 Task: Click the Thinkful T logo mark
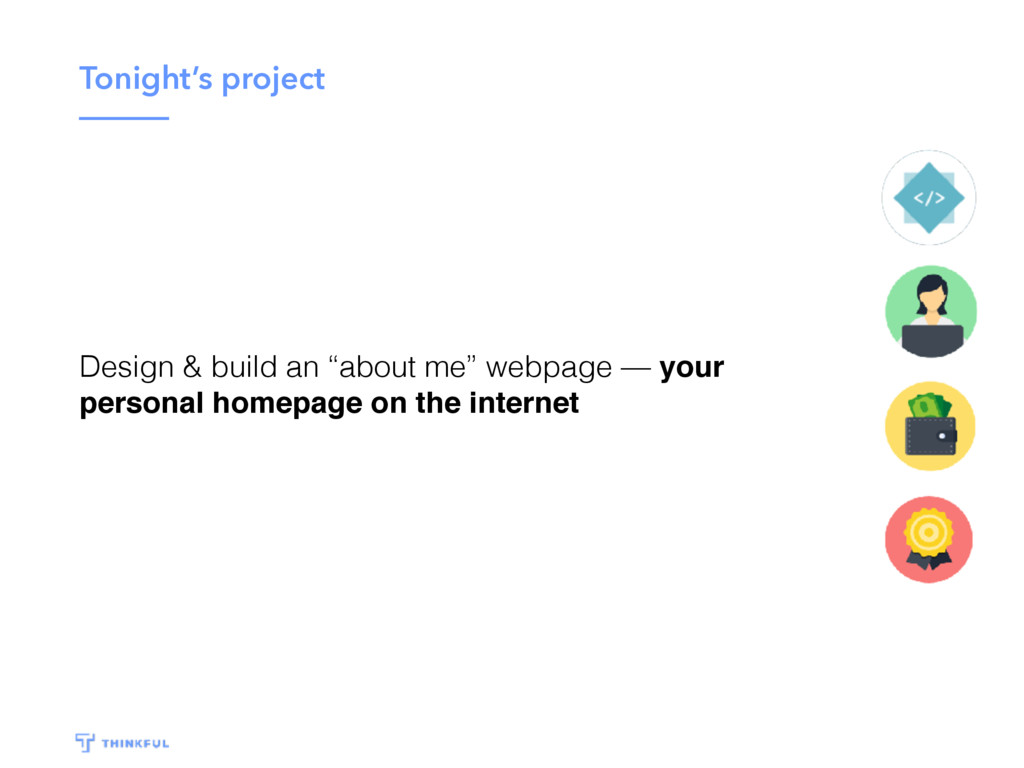pyautogui.click(x=85, y=743)
